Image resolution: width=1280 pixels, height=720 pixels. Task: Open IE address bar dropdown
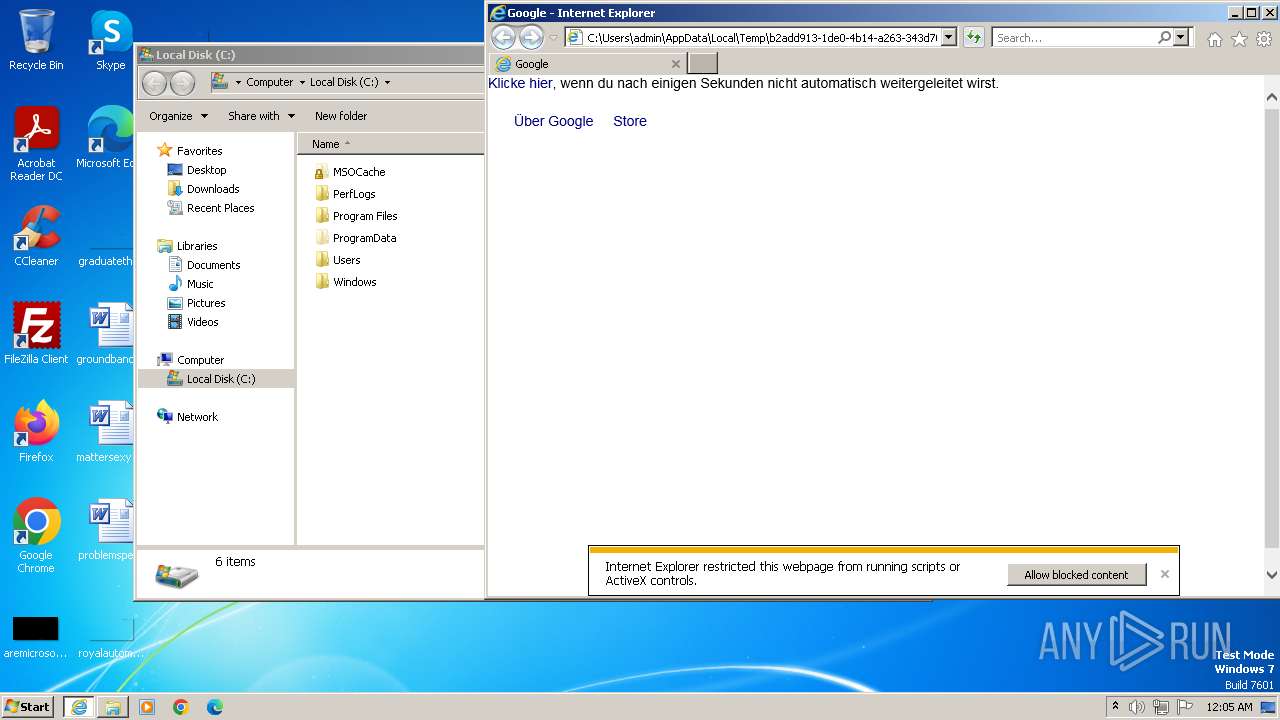(948, 38)
